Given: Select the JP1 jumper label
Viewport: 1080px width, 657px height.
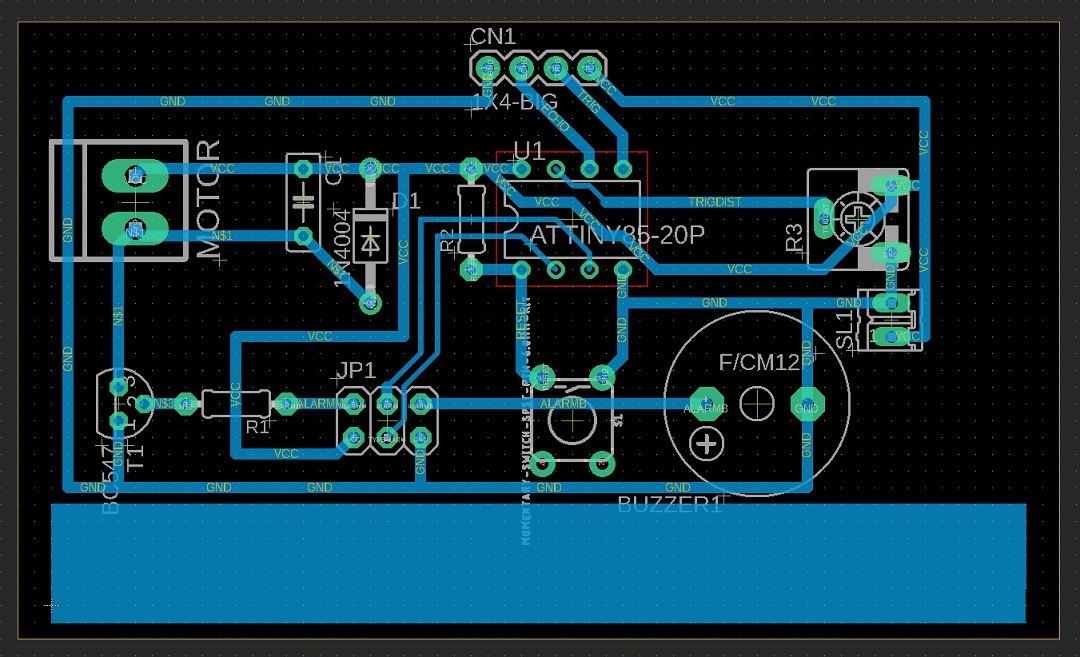Looking at the screenshot, I should click(x=357, y=371).
